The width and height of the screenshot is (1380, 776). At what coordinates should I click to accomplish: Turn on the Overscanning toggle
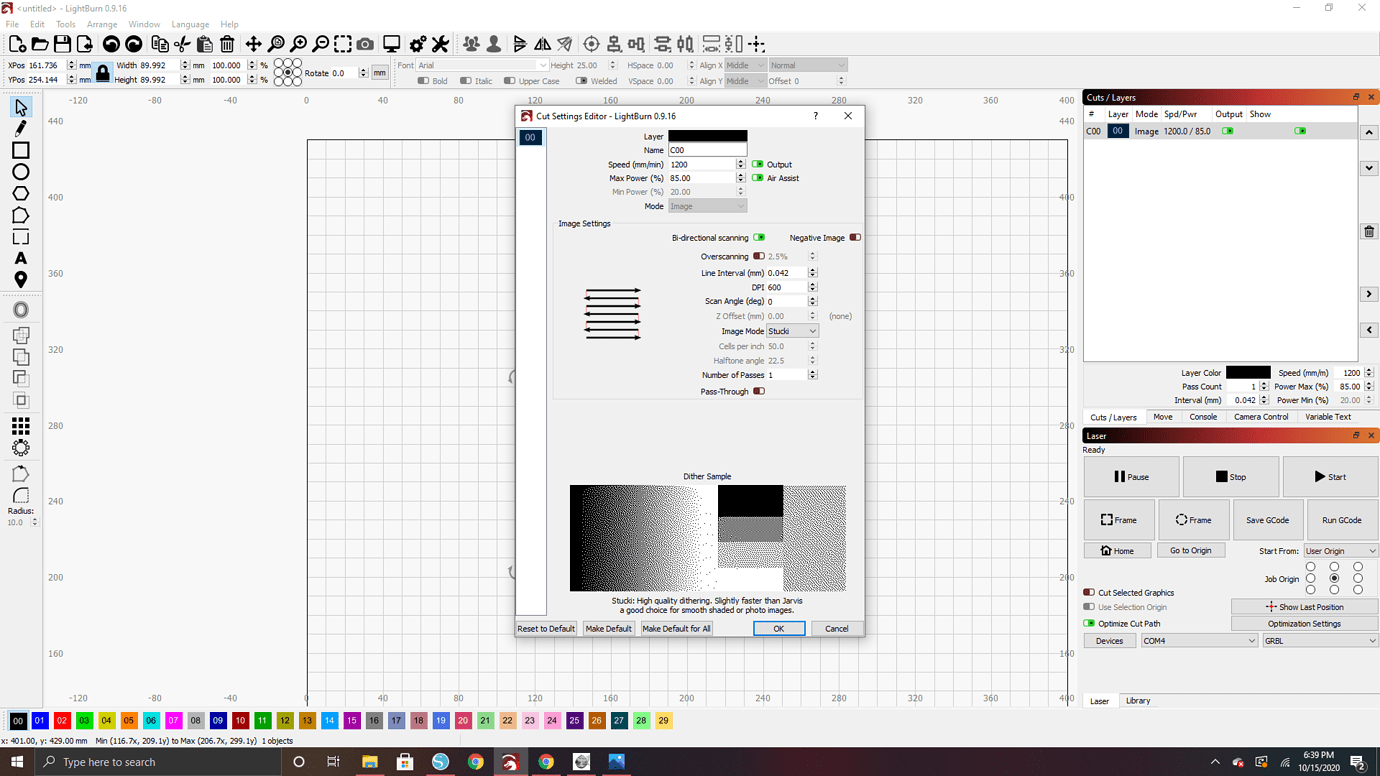[759, 257]
